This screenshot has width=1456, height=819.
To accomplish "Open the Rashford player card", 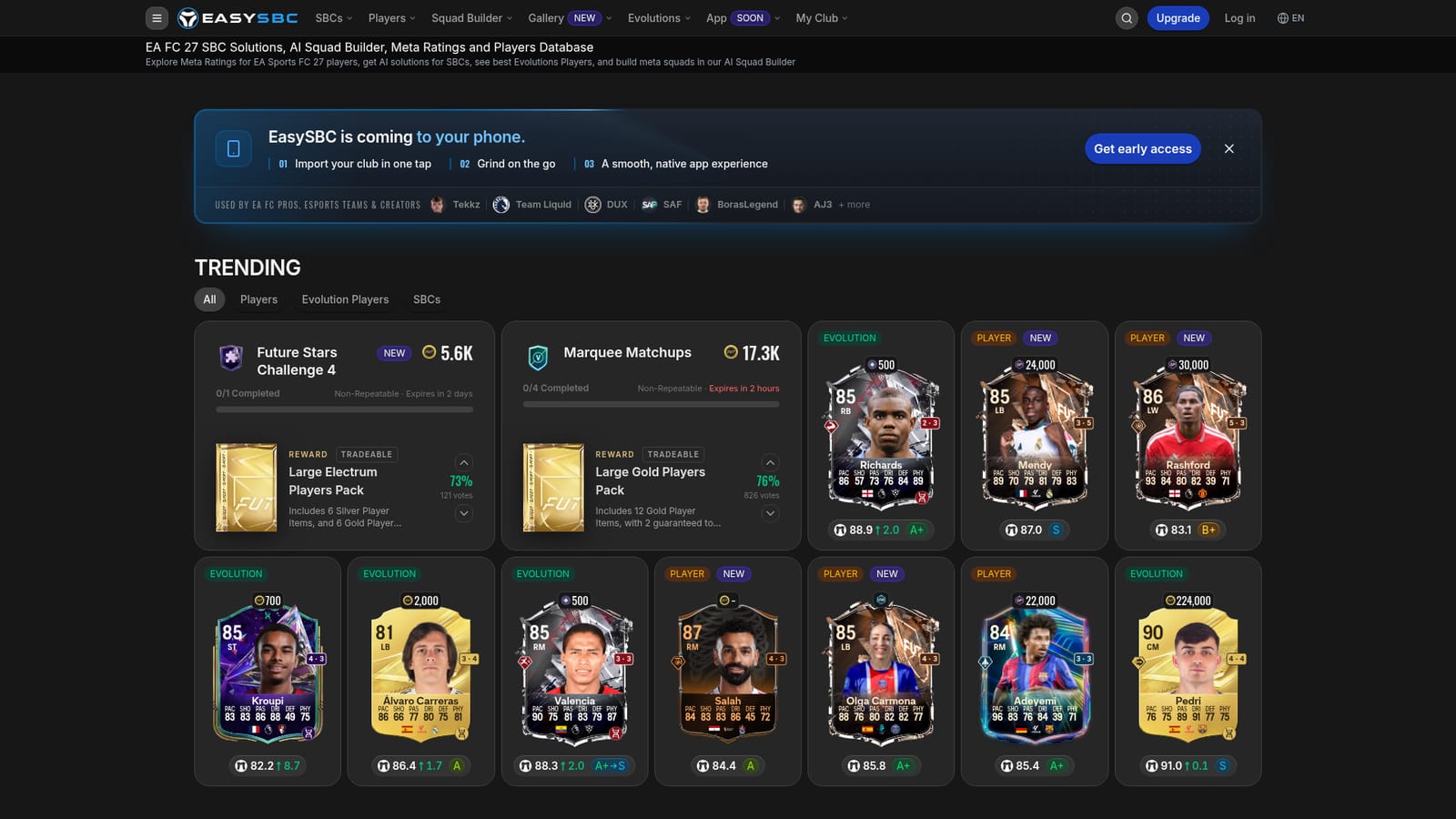I will [x=1188, y=435].
